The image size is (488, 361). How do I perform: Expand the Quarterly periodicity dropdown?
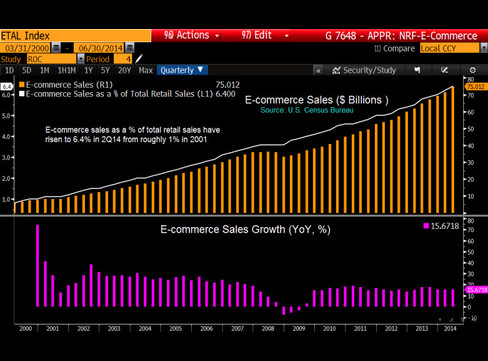182,70
